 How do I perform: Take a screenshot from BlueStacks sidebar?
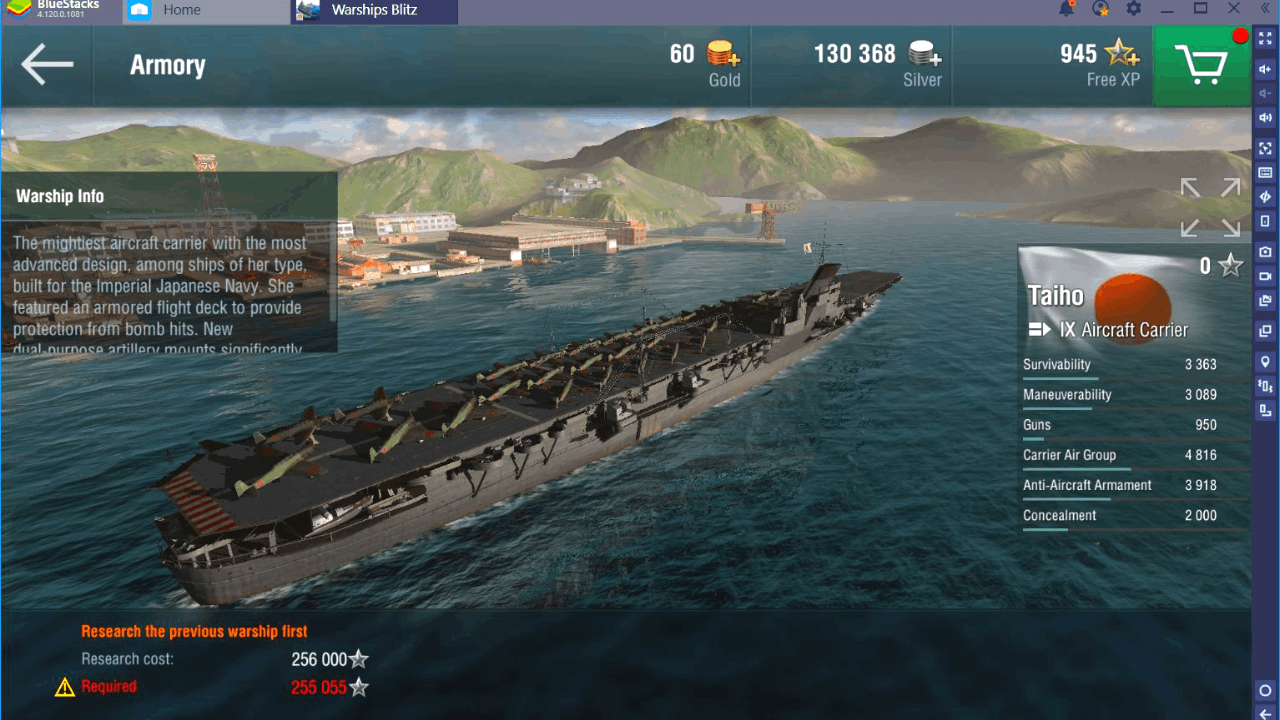tap(1265, 251)
